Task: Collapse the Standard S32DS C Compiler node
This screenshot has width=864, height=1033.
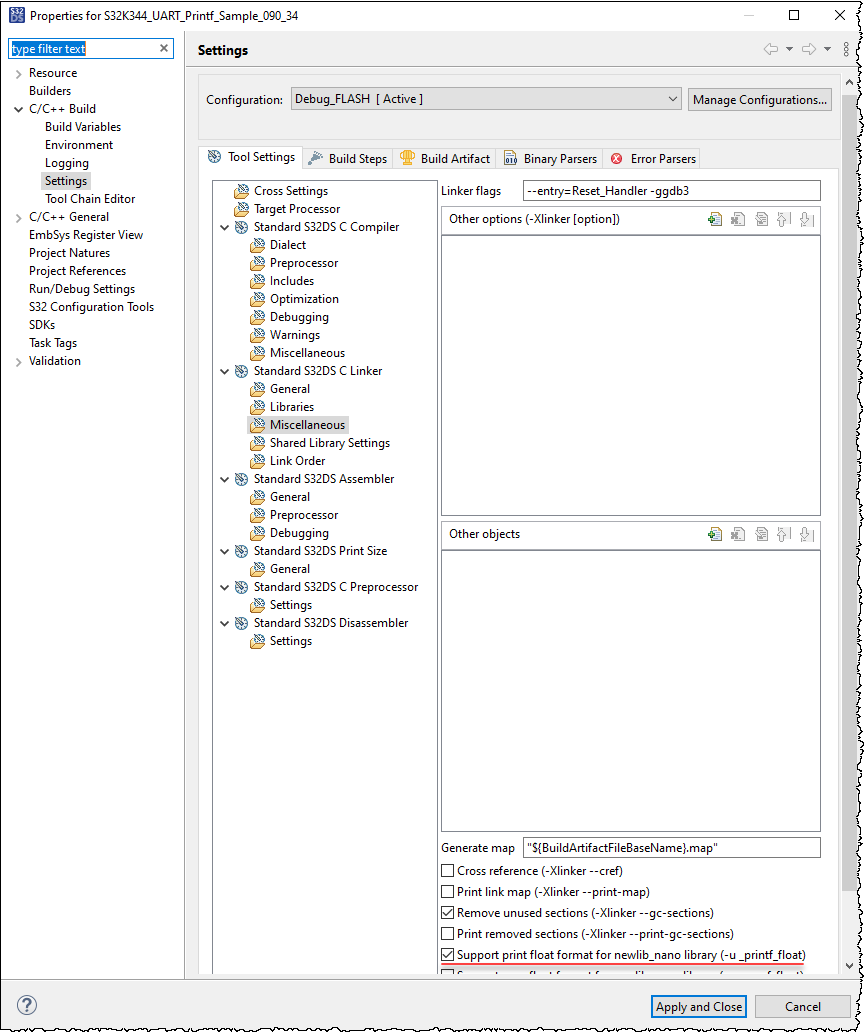Action: (225, 227)
